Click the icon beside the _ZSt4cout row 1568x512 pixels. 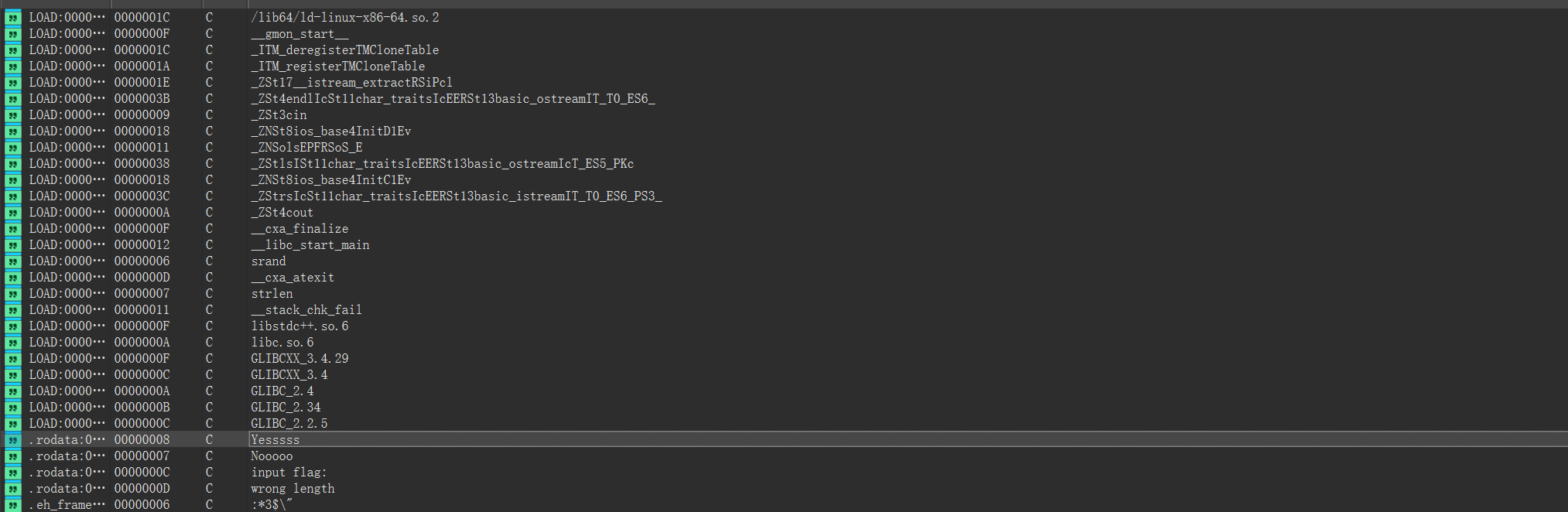click(x=12, y=213)
